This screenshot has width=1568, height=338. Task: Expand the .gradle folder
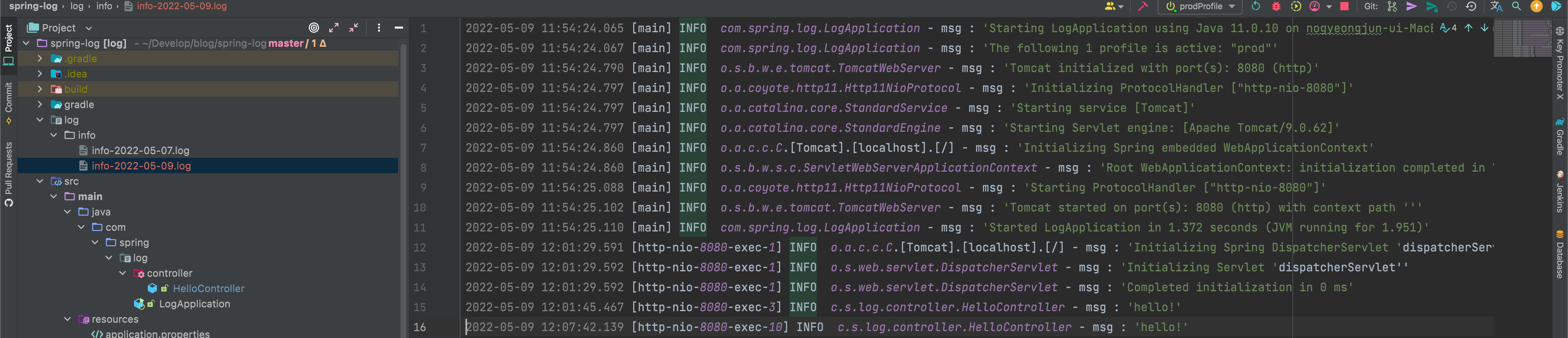pyautogui.click(x=40, y=59)
